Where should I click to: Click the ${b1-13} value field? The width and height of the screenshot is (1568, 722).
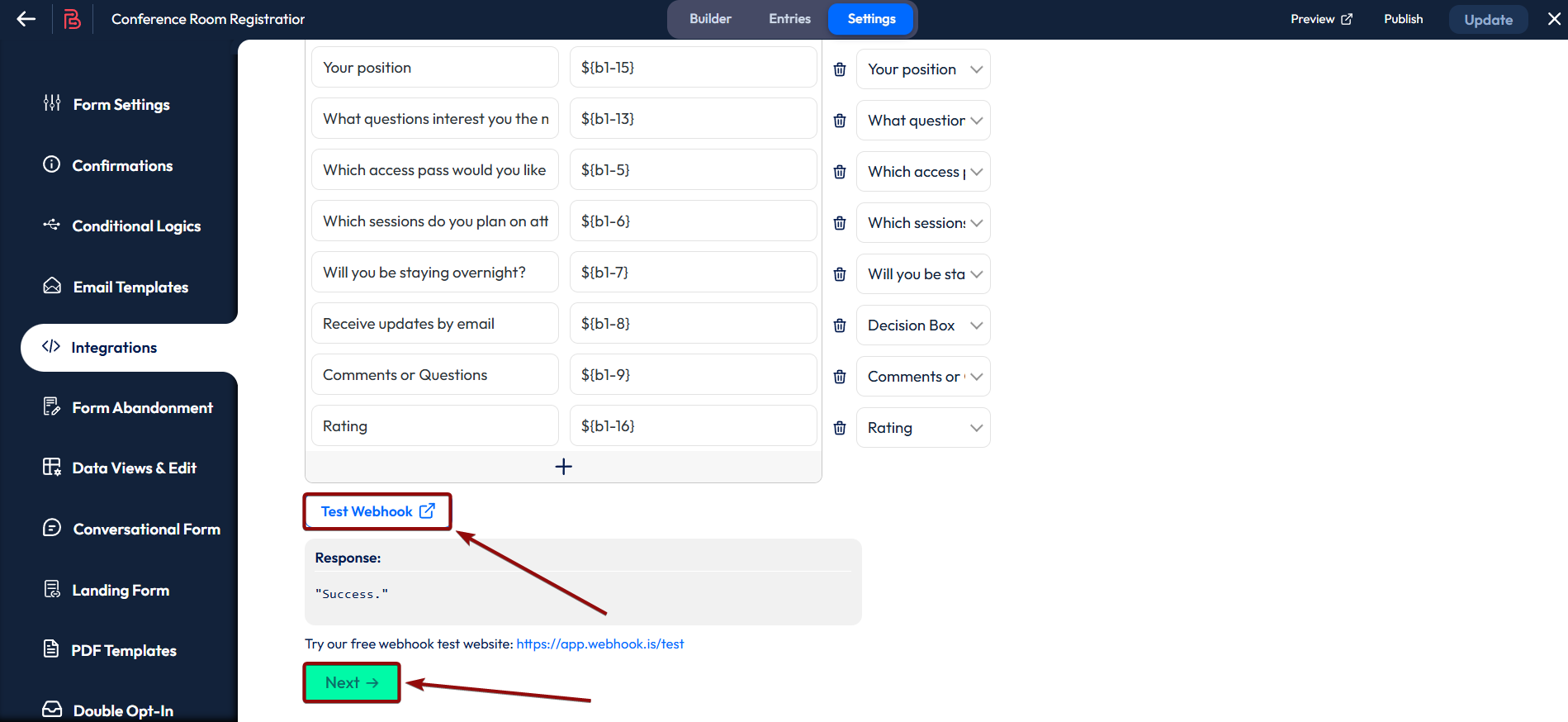pos(694,119)
